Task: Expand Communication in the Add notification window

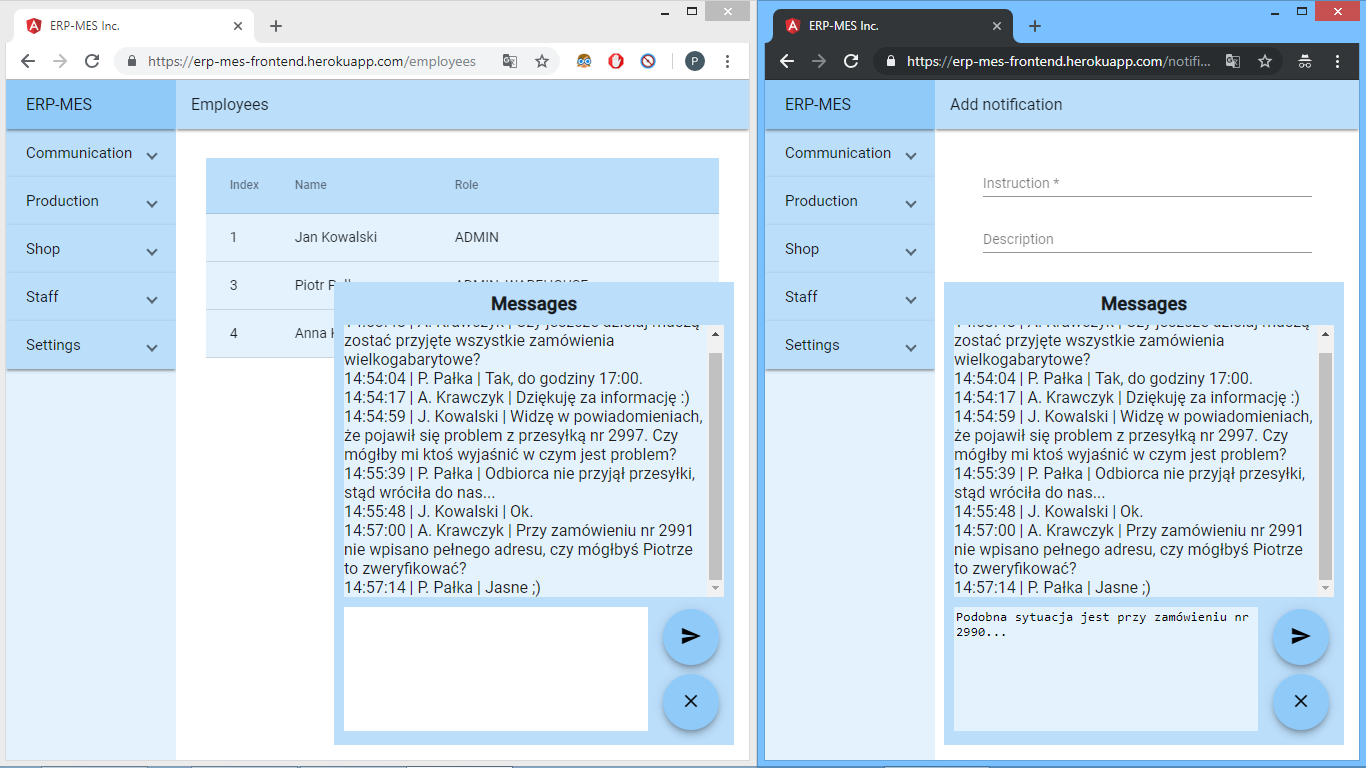Action: coord(850,153)
